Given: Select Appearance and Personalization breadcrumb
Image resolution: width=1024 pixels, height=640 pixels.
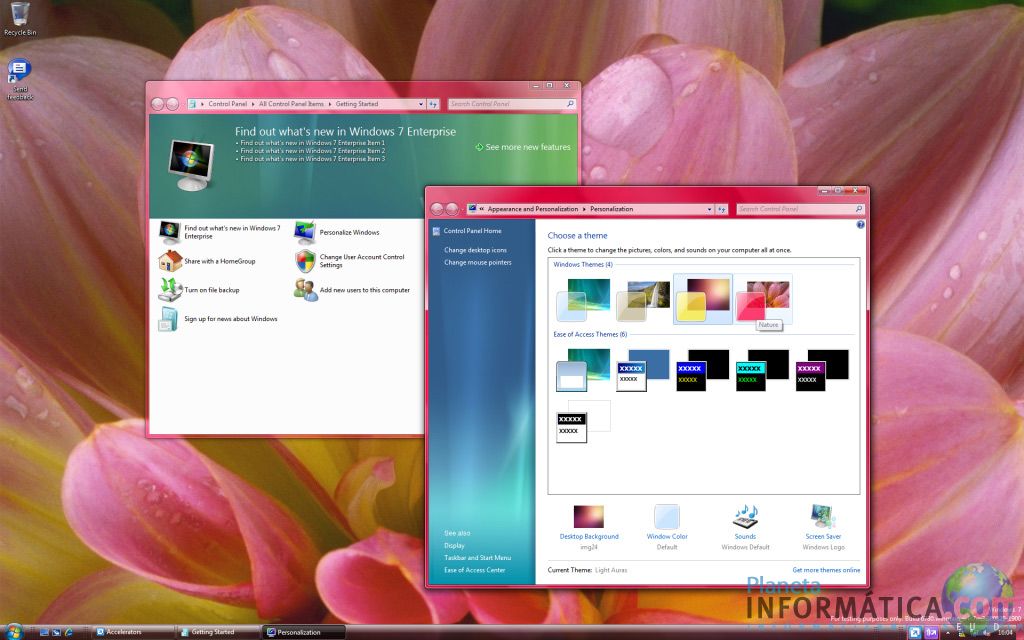Looking at the screenshot, I should click(x=533, y=209).
